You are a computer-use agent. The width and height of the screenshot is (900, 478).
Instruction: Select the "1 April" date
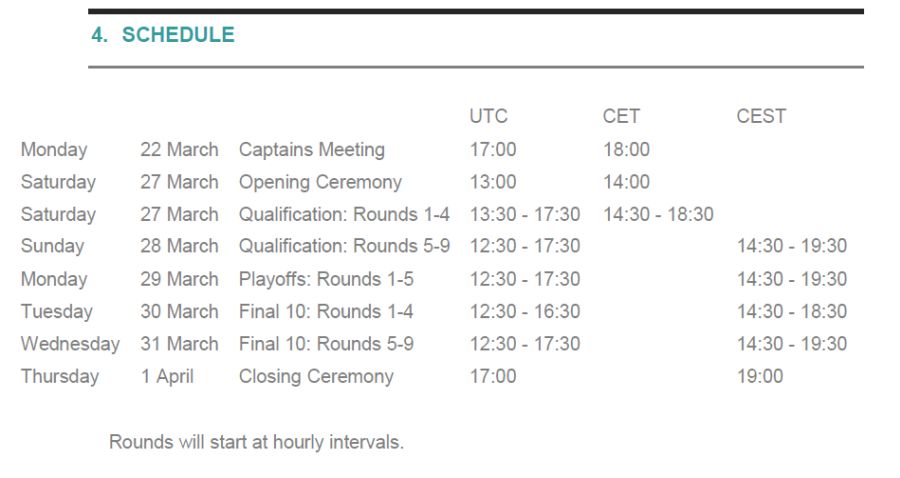[x=167, y=377]
